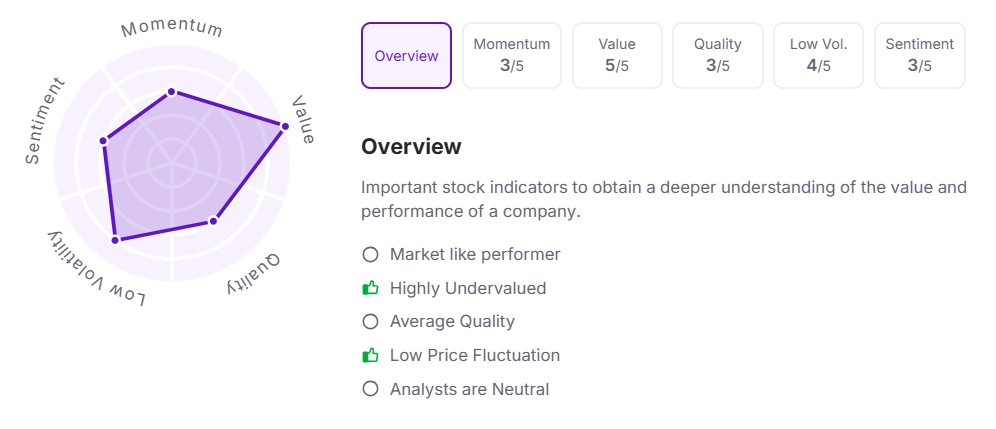This screenshot has width=996, height=429.
Task: Switch to the Sentiment 3/5 tab
Action: (x=920, y=56)
